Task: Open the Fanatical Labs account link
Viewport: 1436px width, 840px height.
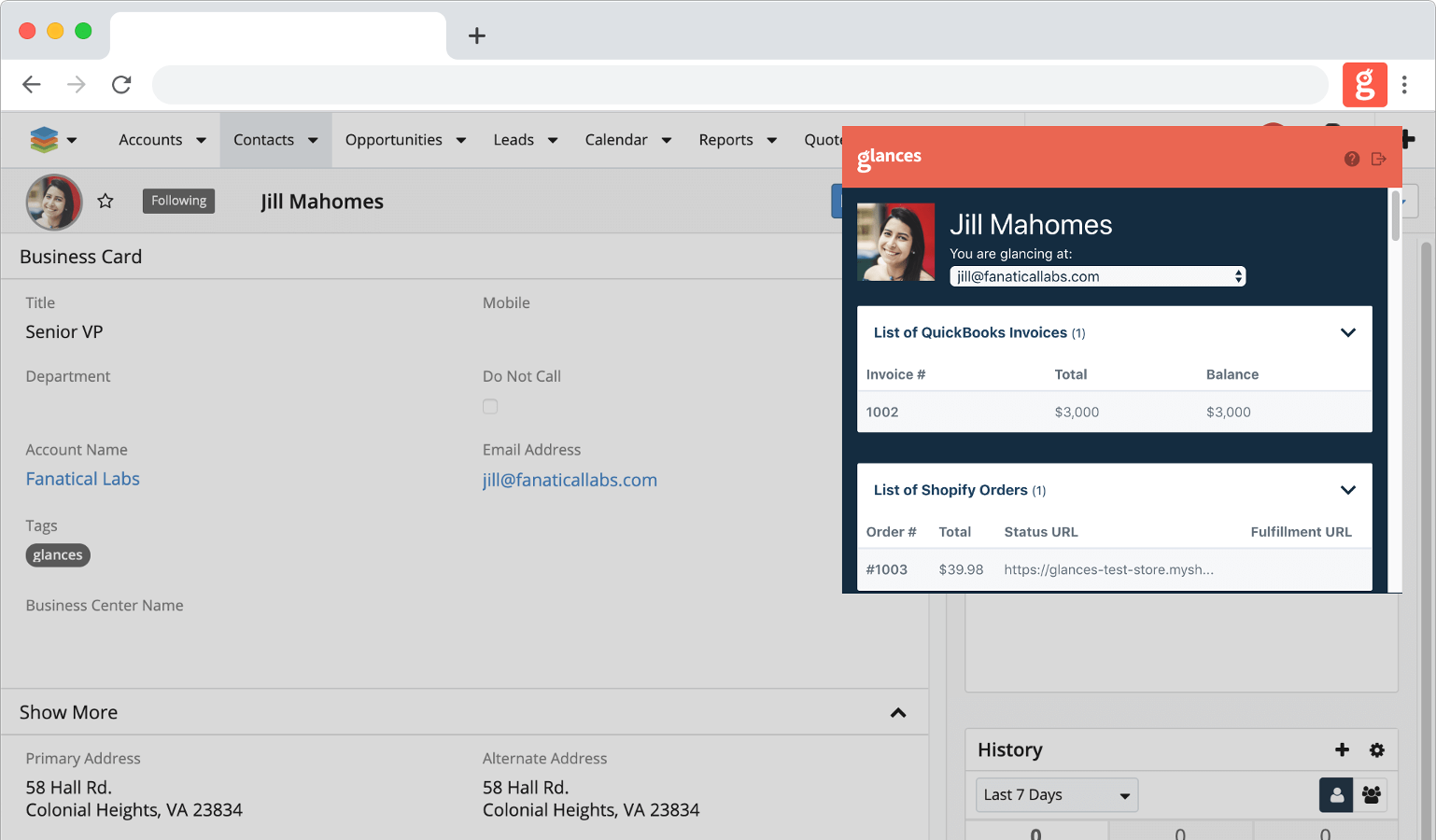Action: [x=83, y=479]
